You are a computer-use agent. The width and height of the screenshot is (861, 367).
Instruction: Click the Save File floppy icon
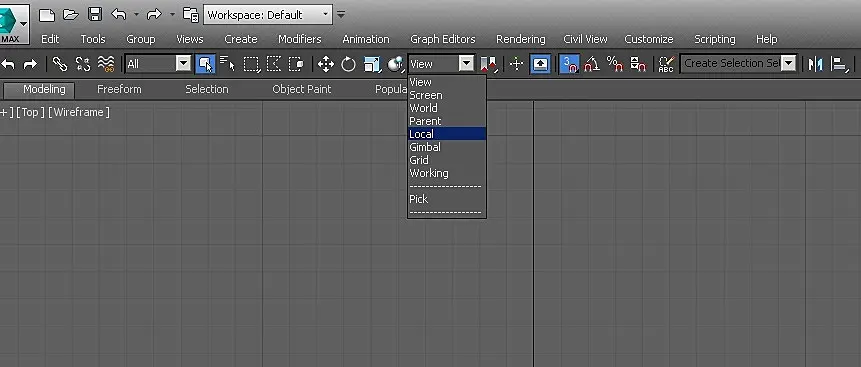(x=95, y=15)
